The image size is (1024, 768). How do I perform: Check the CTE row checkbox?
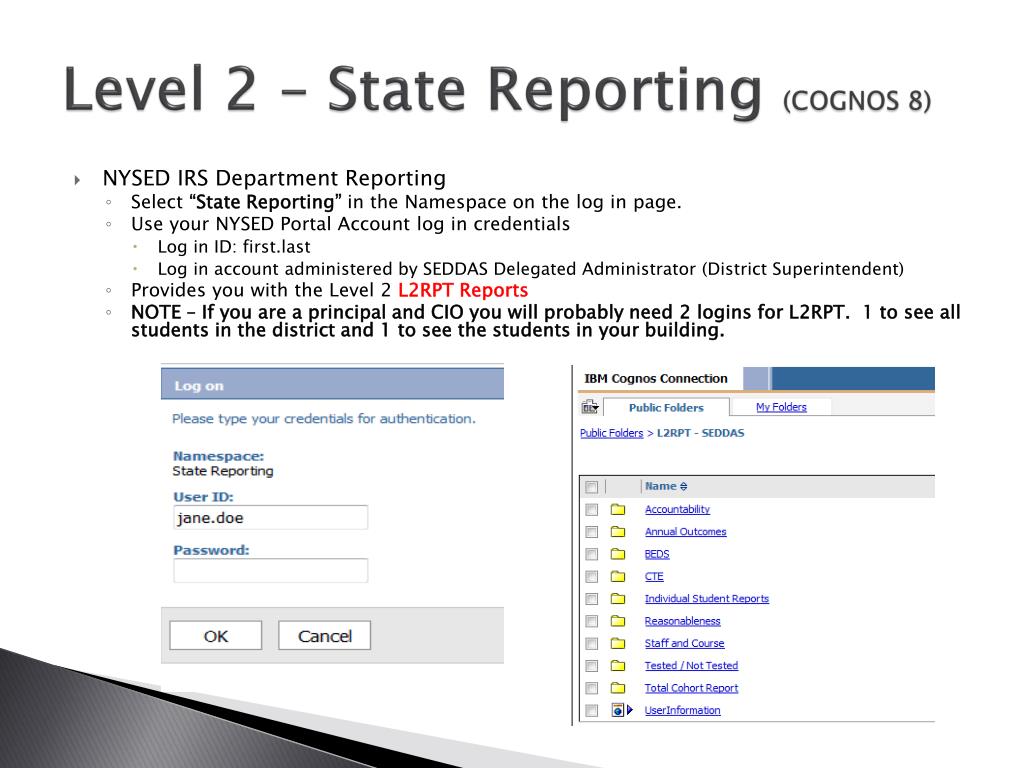point(592,576)
